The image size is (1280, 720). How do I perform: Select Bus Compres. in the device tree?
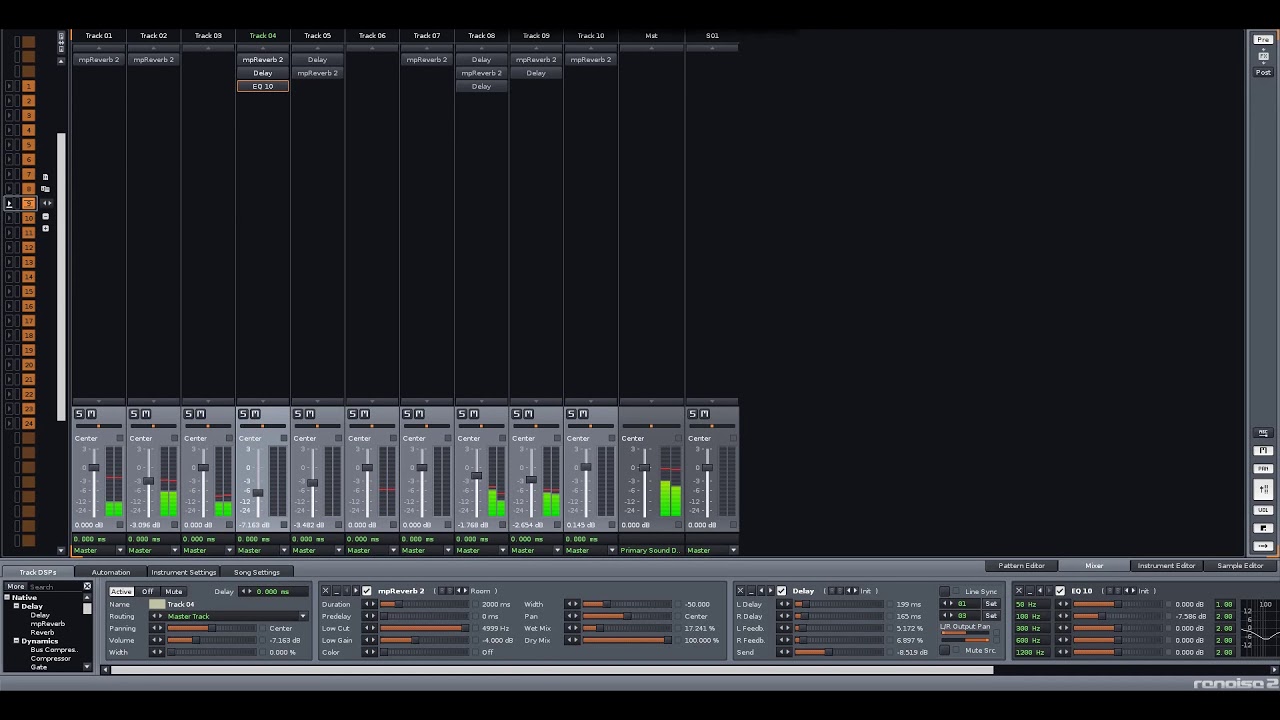point(54,650)
